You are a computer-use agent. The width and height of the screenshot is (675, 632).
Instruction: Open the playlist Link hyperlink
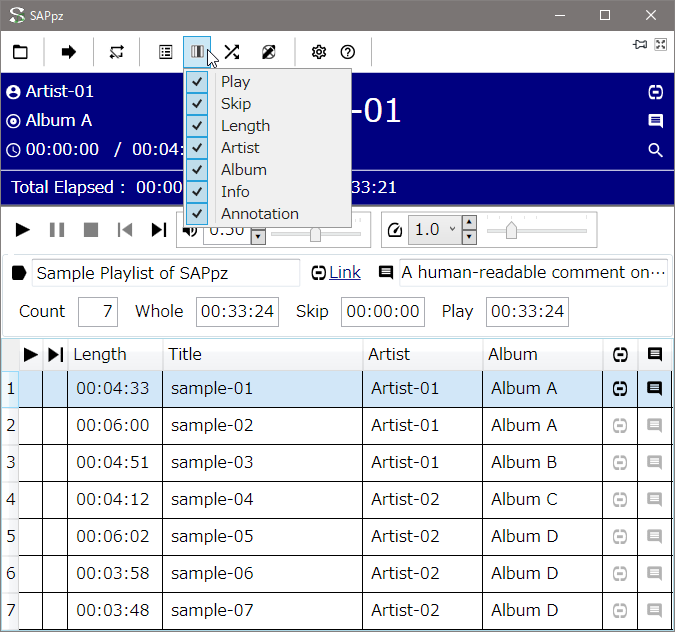[x=345, y=273]
